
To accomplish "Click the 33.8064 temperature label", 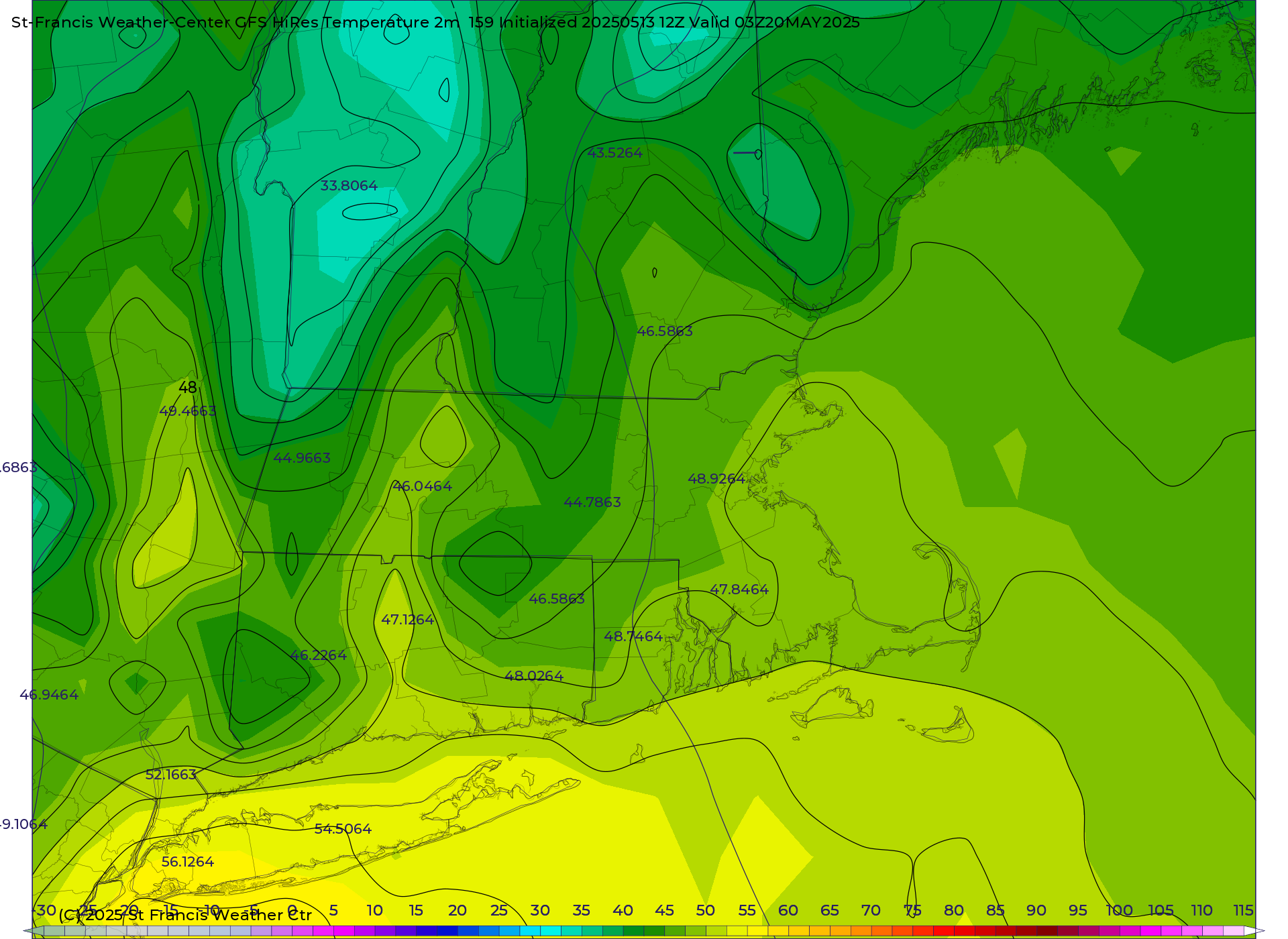I will [x=349, y=186].
